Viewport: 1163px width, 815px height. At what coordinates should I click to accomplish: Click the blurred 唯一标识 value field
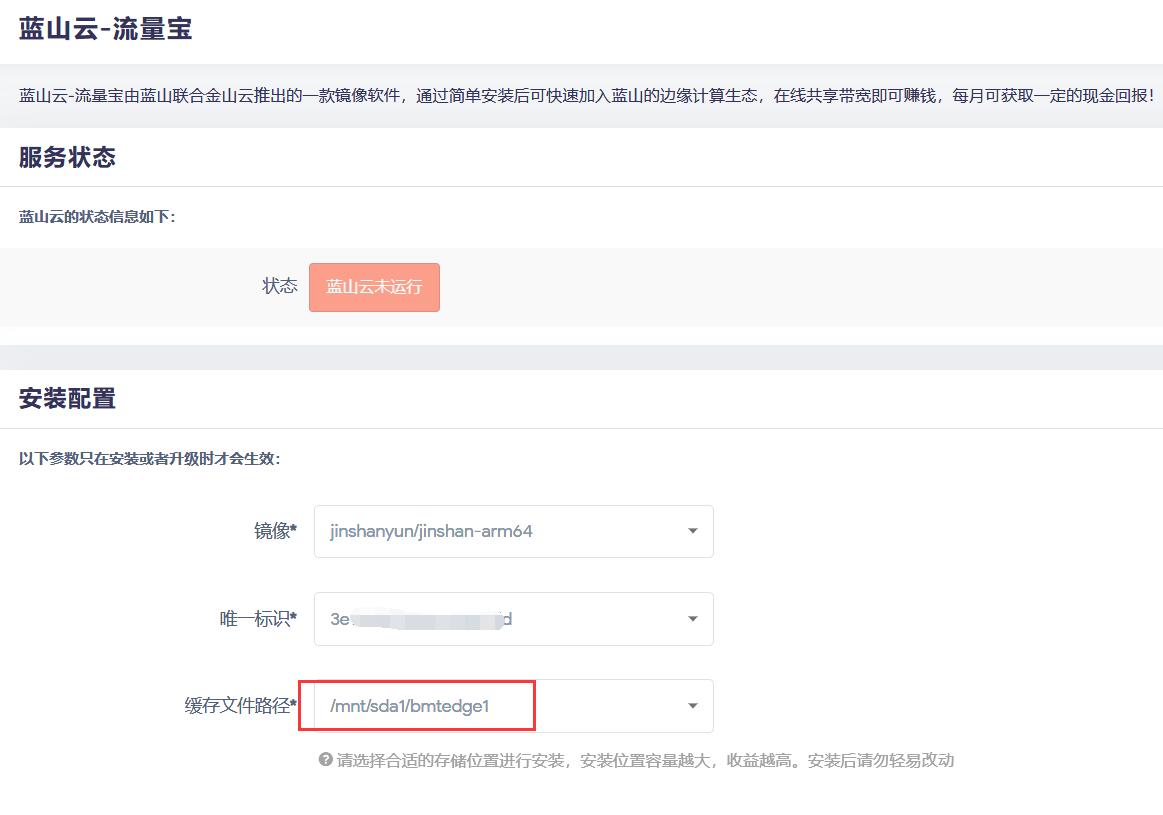click(513, 618)
